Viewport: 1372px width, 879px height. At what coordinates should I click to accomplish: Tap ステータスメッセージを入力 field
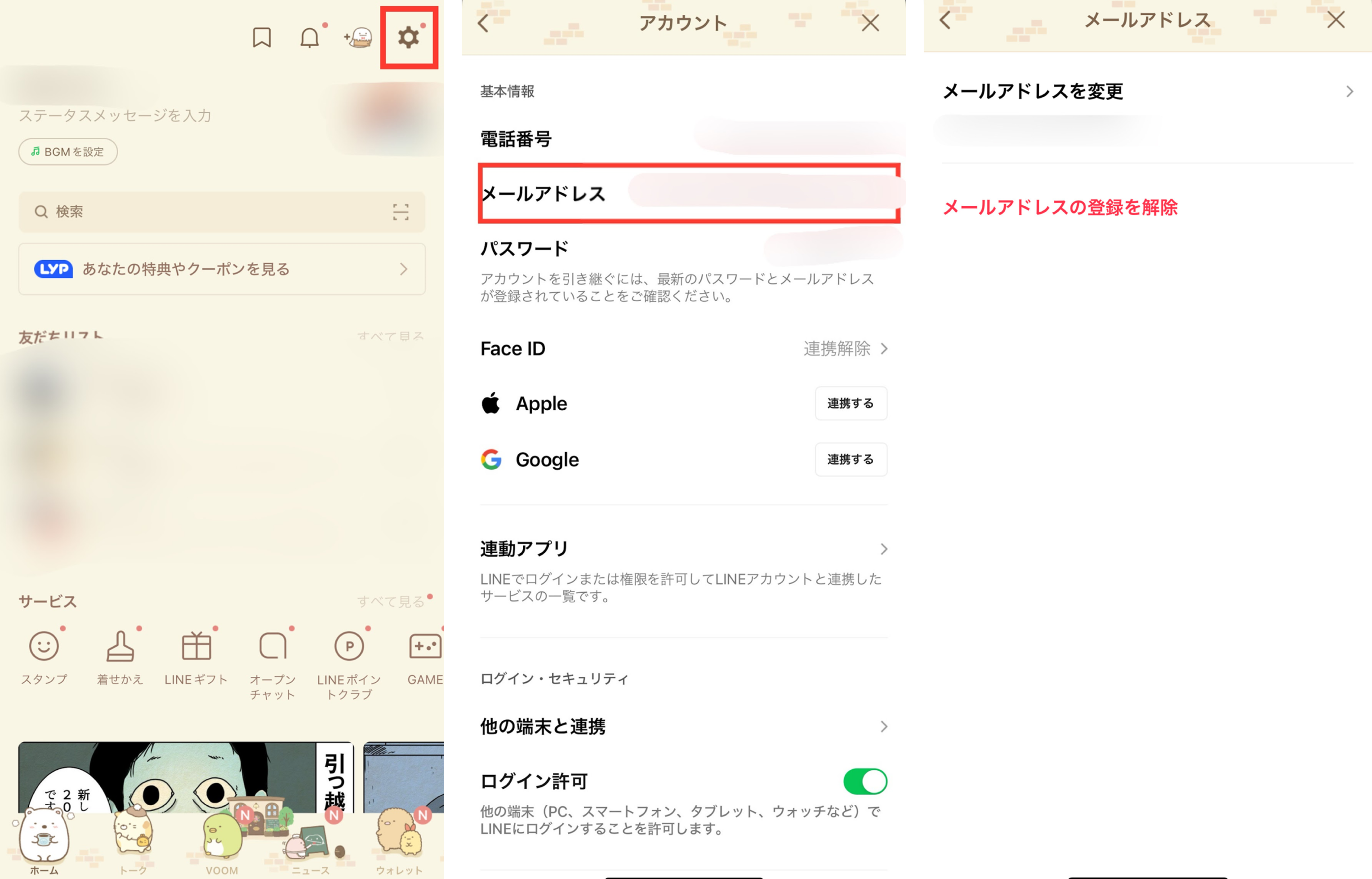click(x=116, y=116)
